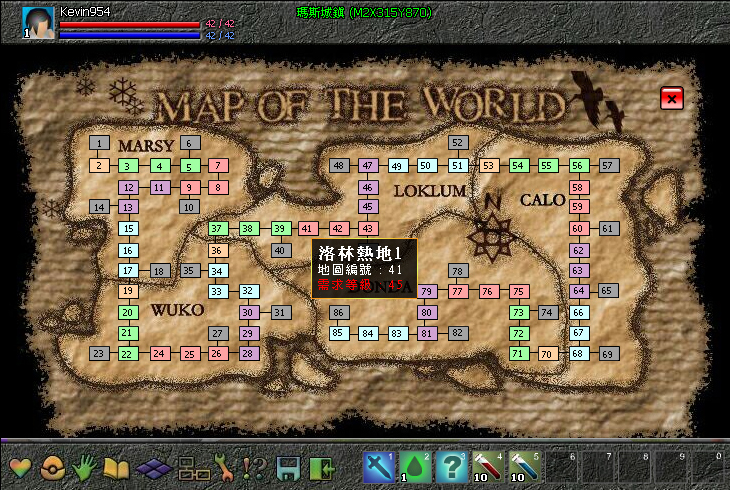This screenshot has height=490, width=730.
Task: Select gray map node 40
Action: [281, 251]
